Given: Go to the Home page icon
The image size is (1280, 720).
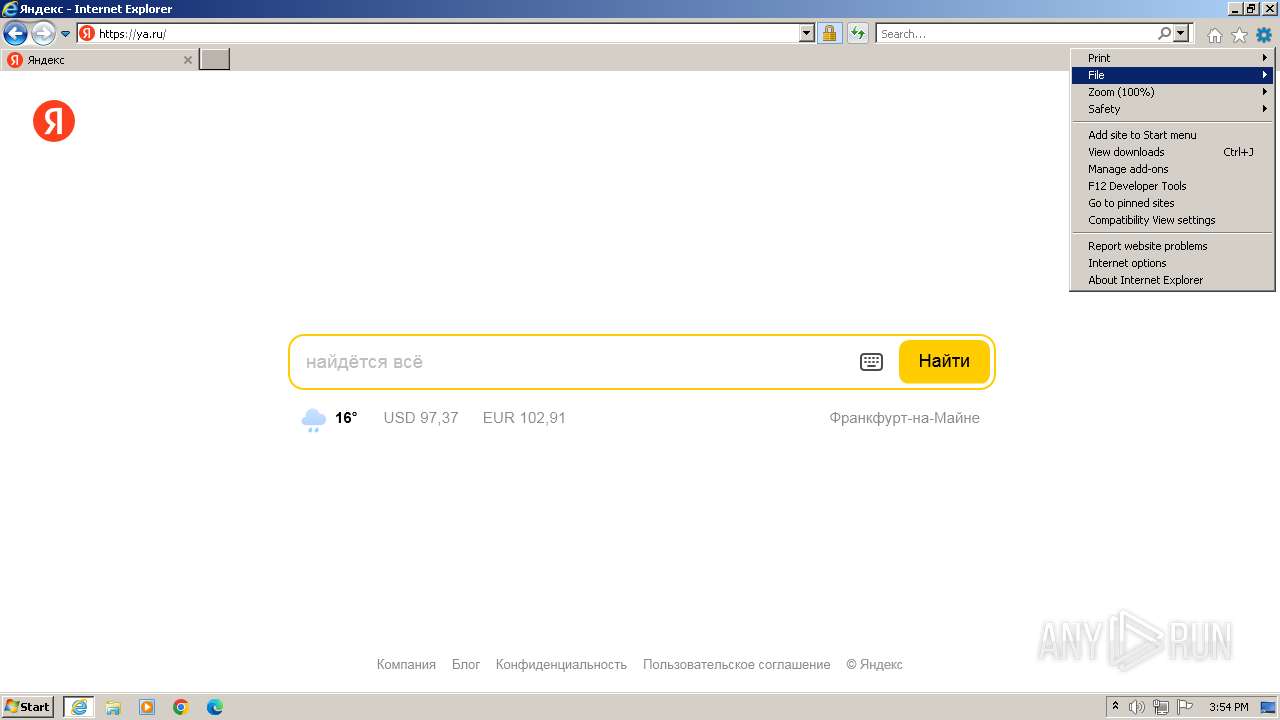Looking at the screenshot, I should tap(1214, 35).
